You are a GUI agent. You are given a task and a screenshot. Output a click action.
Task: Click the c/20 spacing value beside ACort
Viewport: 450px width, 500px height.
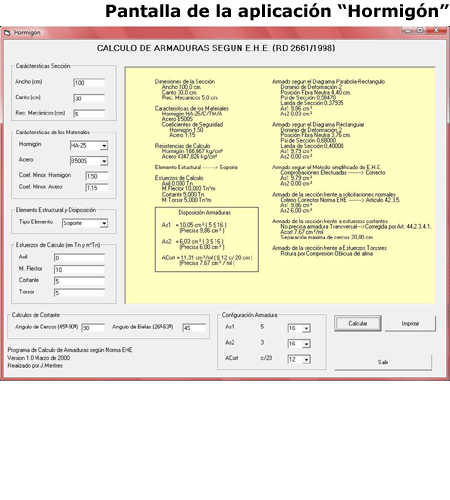pyautogui.click(x=266, y=358)
